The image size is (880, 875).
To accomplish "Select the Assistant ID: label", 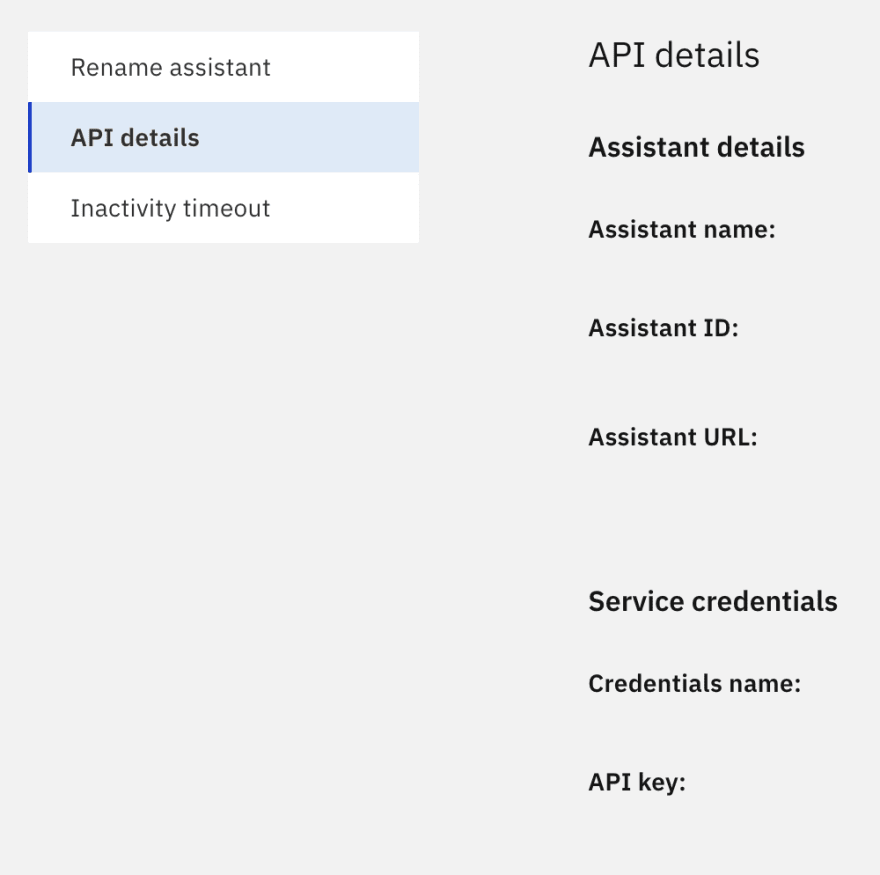I will click(663, 328).
